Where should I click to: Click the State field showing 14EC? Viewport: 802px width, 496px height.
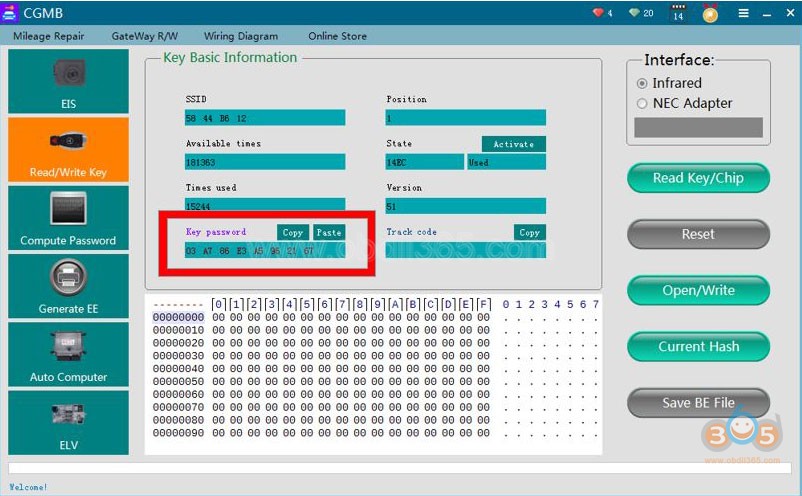tap(425, 162)
